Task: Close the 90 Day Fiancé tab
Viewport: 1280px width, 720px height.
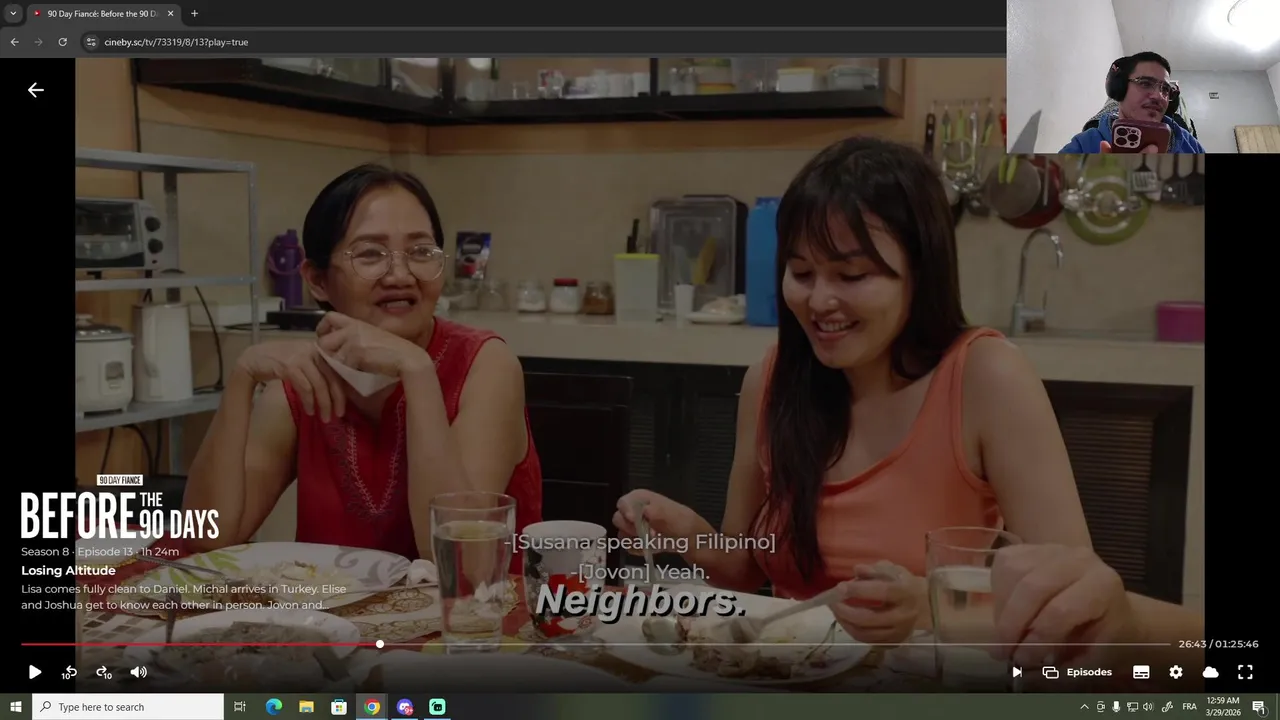Action: [x=170, y=14]
